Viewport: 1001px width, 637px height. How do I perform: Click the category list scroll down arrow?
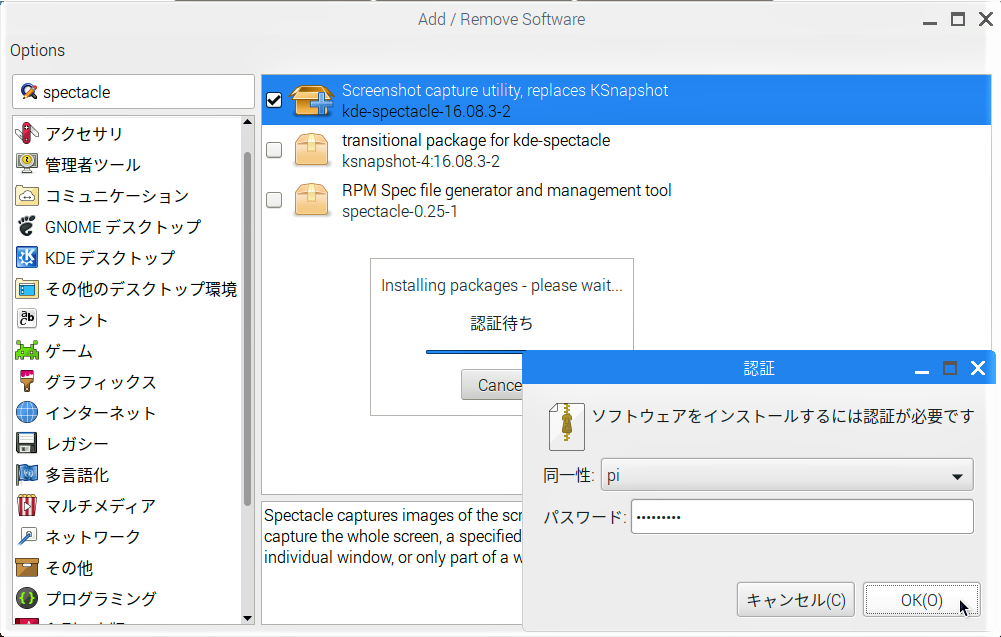248,618
